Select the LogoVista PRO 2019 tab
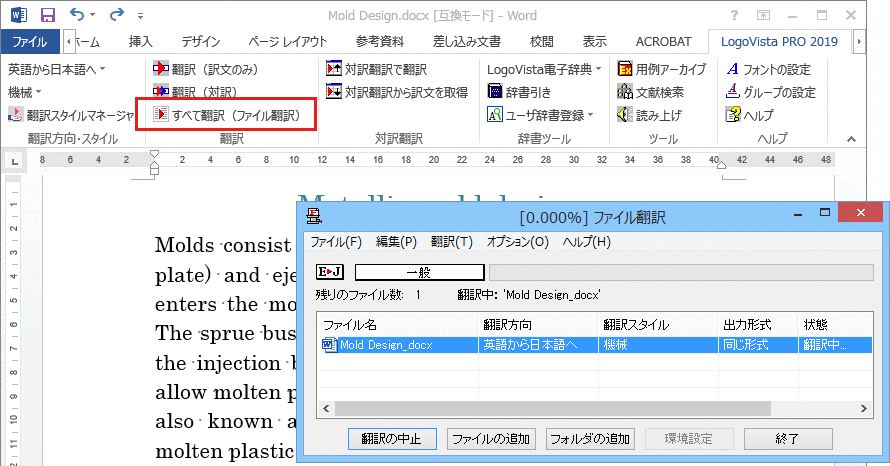The width and height of the screenshot is (890, 466). (x=779, y=41)
